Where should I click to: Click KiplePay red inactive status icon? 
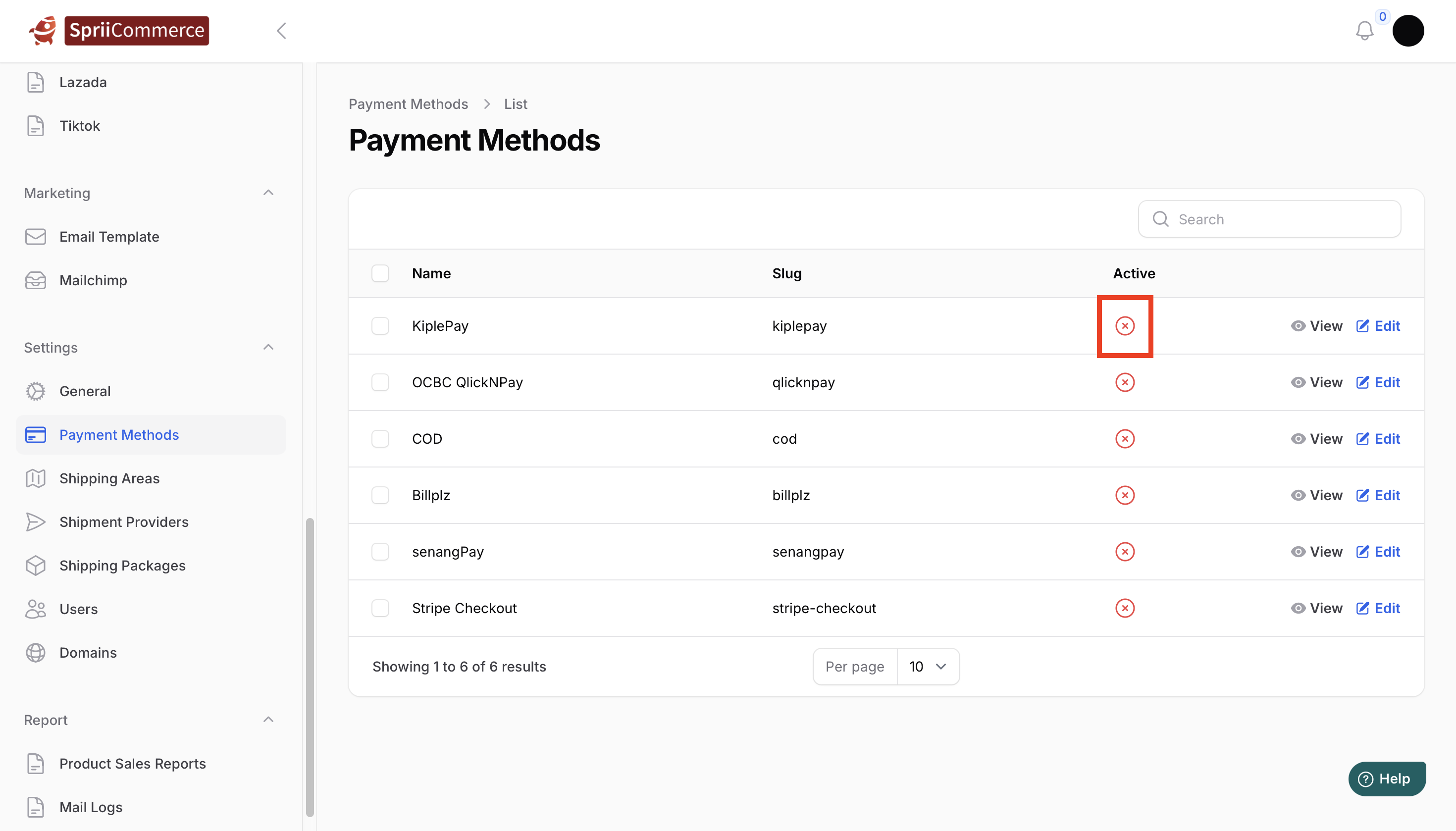[1124, 326]
